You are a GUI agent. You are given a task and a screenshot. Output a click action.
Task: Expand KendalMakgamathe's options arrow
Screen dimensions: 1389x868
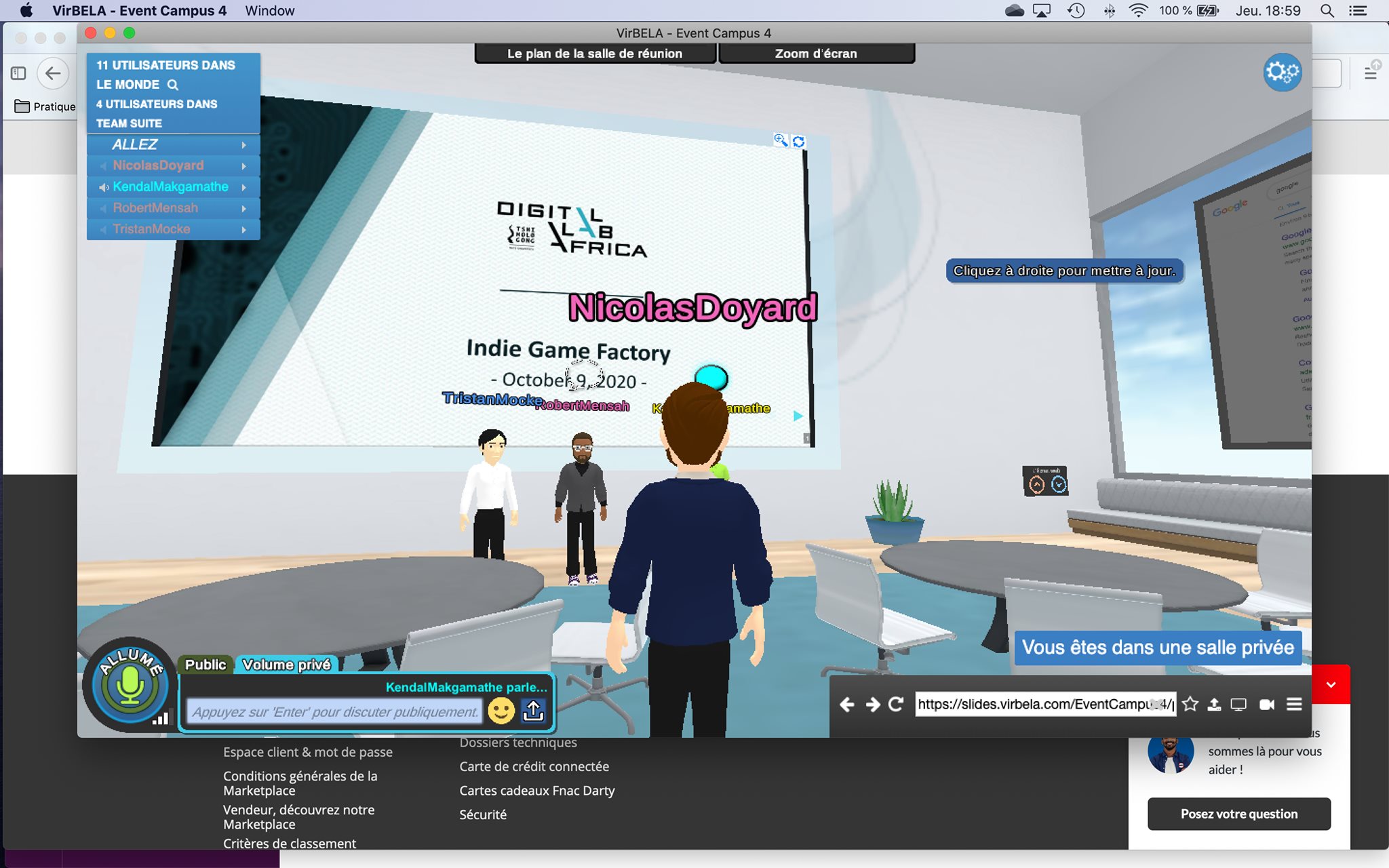(x=244, y=187)
